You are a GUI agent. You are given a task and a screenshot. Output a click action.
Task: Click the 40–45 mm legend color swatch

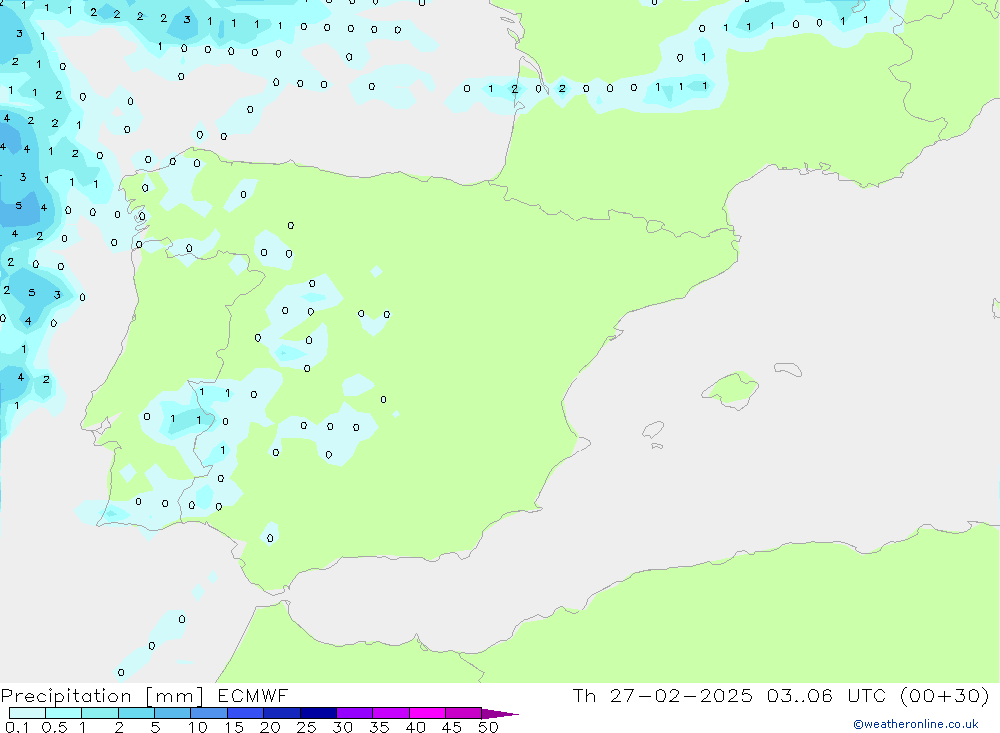click(x=427, y=713)
